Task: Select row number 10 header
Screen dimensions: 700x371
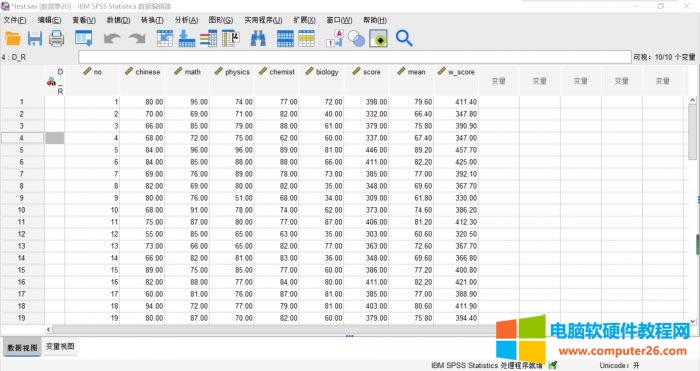Action: (x=22, y=210)
